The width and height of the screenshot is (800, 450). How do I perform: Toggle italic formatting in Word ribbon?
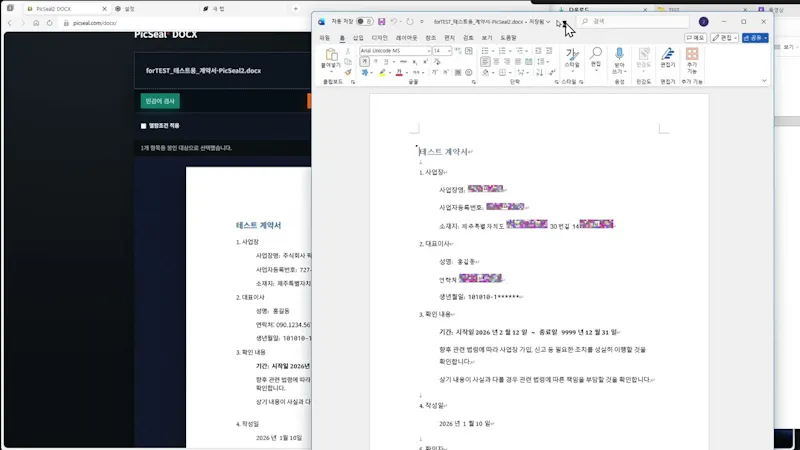(x=375, y=62)
